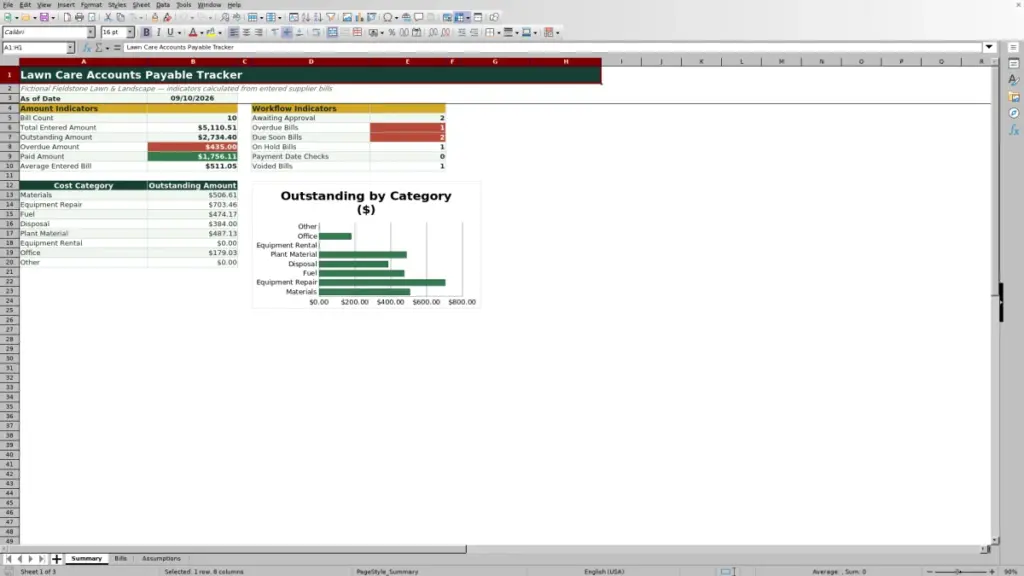Image resolution: width=1024 pixels, height=576 pixels.
Task: Switch to the Bills sheet tab
Action: pos(121,558)
